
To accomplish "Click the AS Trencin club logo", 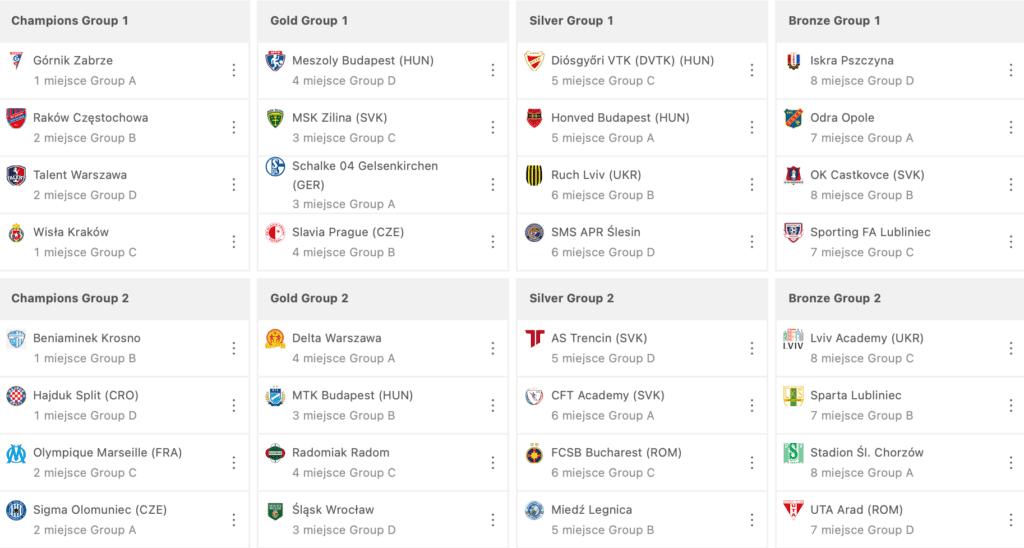I will coord(535,339).
